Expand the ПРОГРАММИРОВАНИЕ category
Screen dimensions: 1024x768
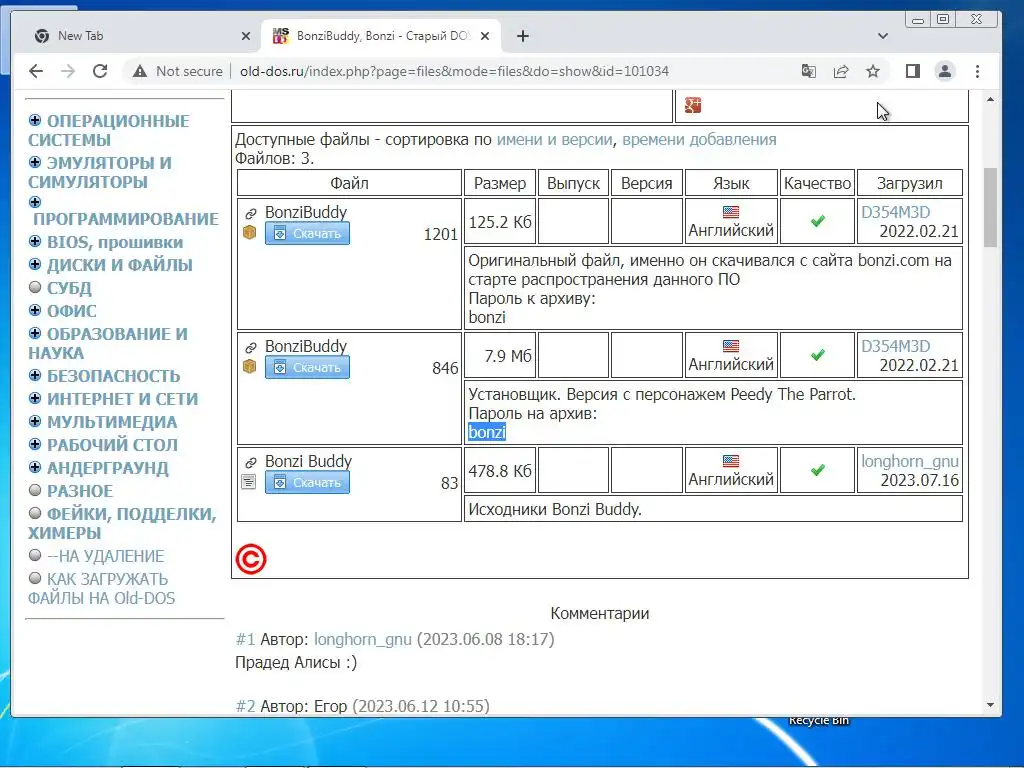35,202
